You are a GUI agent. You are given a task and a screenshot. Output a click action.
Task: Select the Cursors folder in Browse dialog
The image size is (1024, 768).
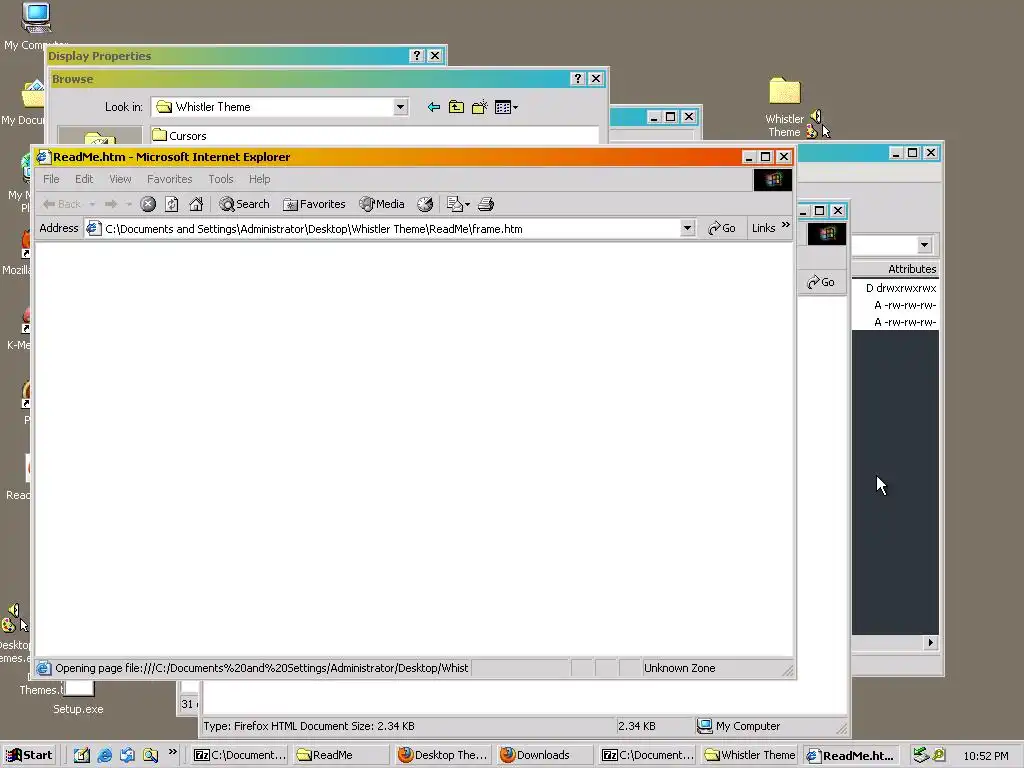(180, 136)
